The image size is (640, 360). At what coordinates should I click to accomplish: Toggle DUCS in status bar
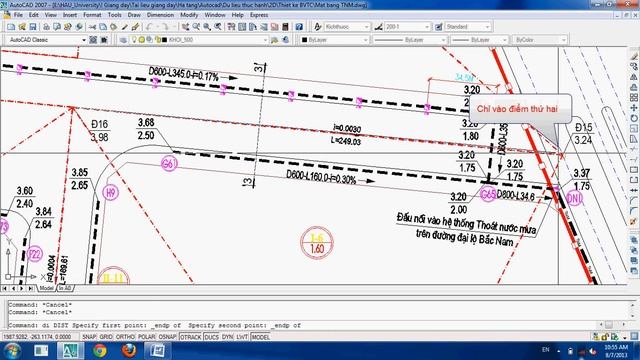point(211,337)
